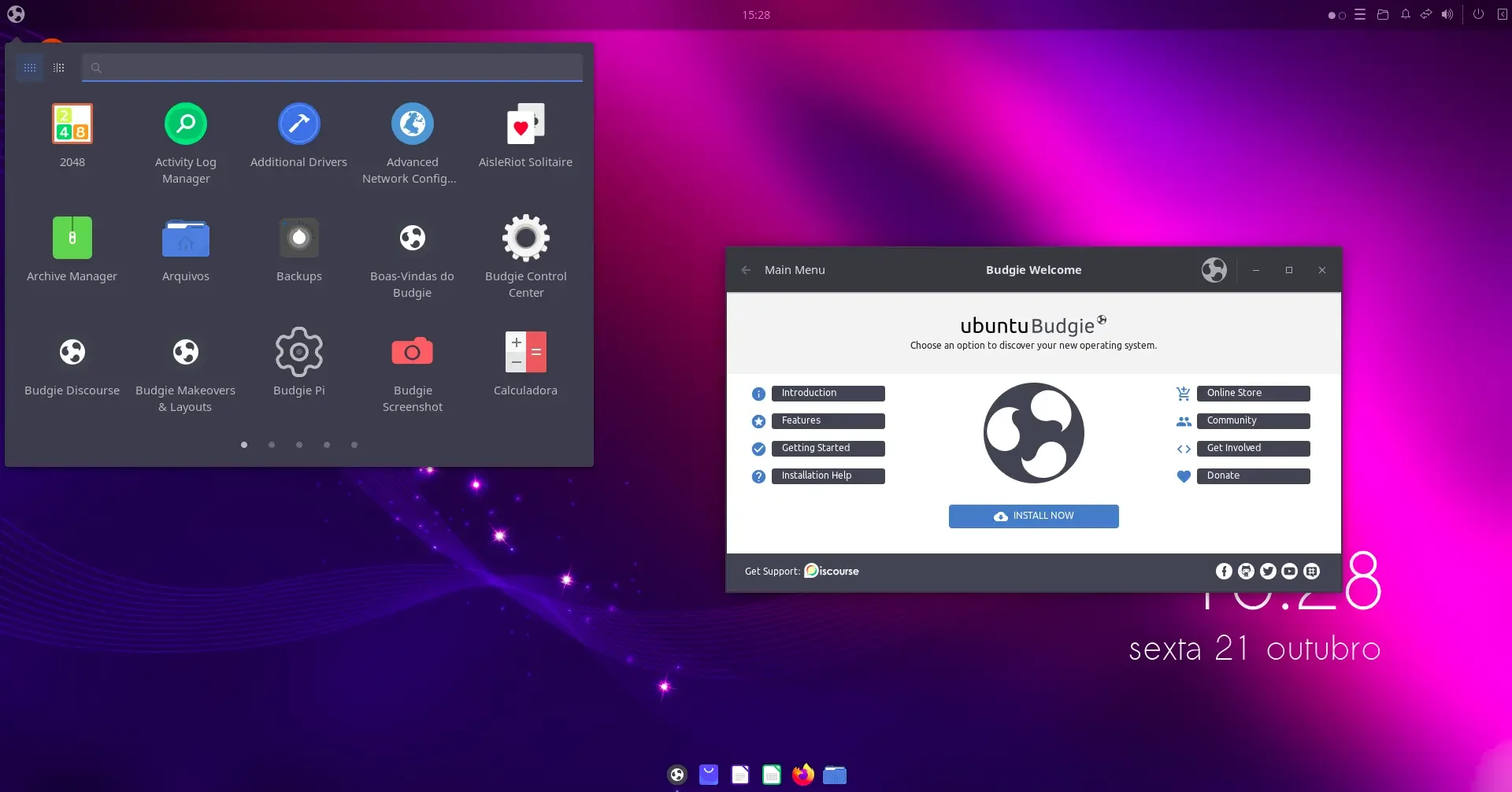Click Get Involved code icon
This screenshot has width=1512, height=792.
click(x=1184, y=449)
